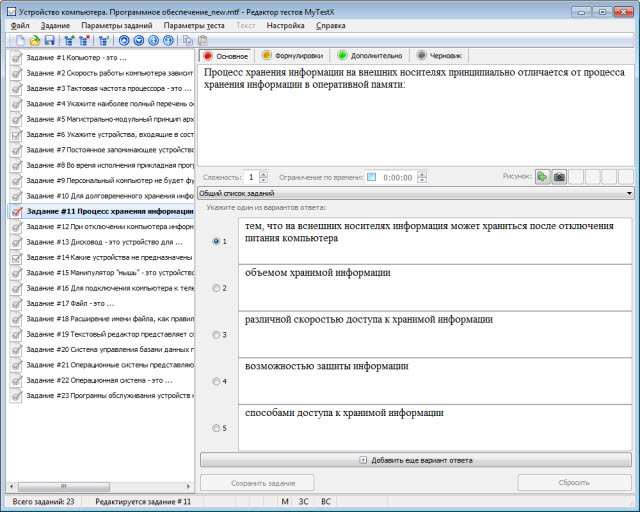The image size is (640, 512).
Task: Select answer option 2 radio button
Action: point(218,288)
